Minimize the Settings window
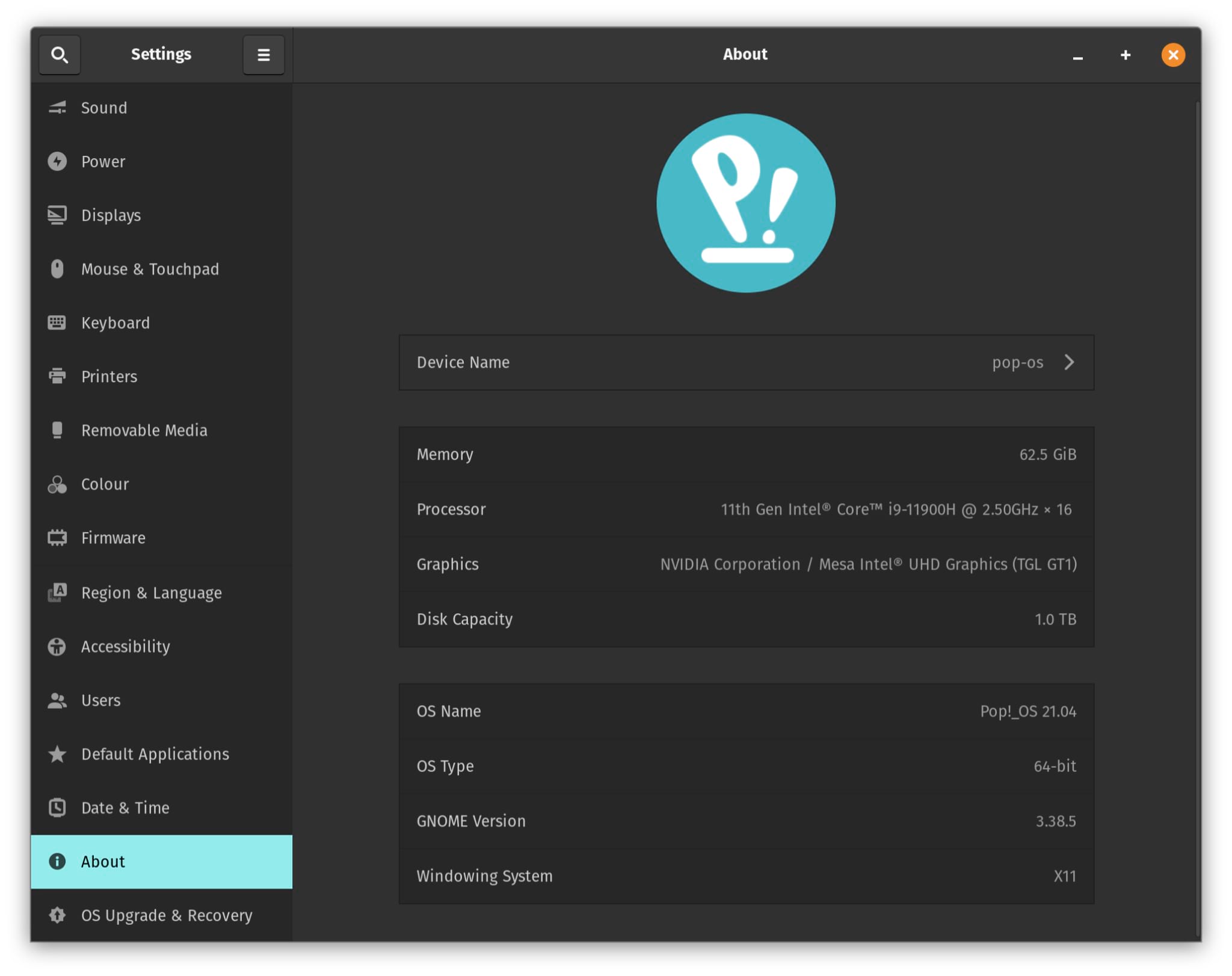This screenshot has height=976, width=1232. pyautogui.click(x=1077, y=55)
